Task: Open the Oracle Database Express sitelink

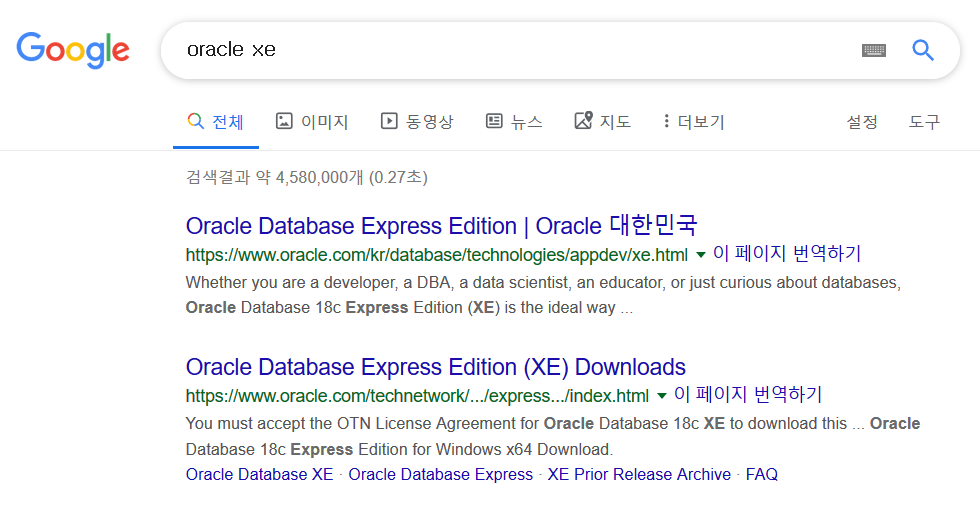Action: pos(441,475)
